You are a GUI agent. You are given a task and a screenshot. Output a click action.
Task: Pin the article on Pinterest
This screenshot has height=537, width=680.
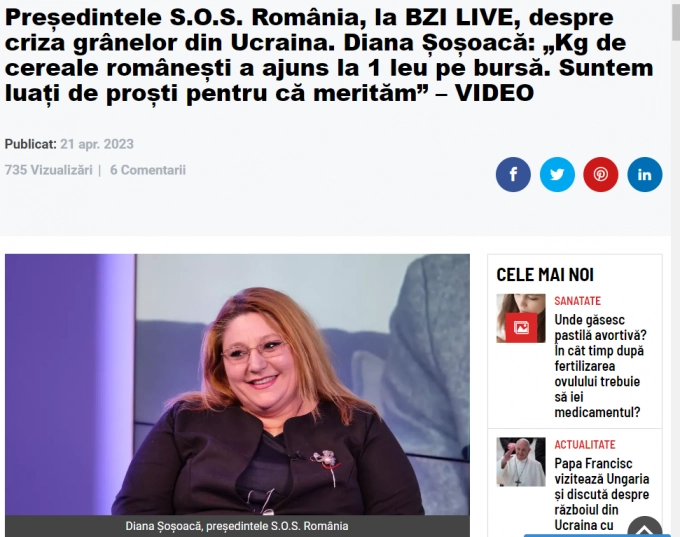[601, 174]
